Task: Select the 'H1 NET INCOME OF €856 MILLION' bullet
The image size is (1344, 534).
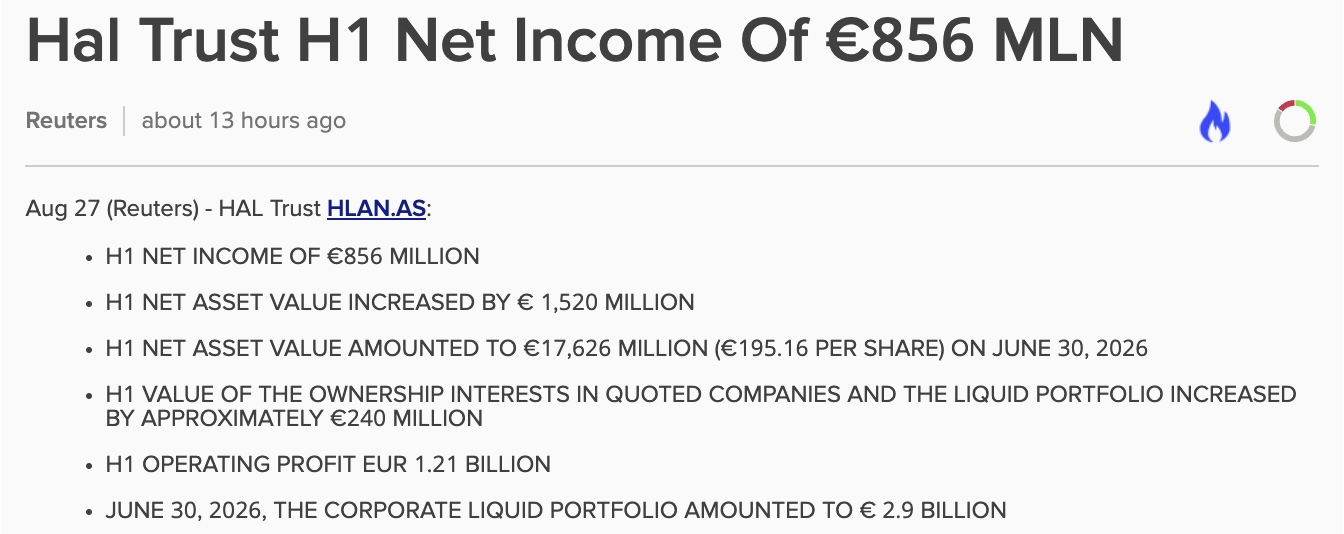Action: [x=292, y=256]
